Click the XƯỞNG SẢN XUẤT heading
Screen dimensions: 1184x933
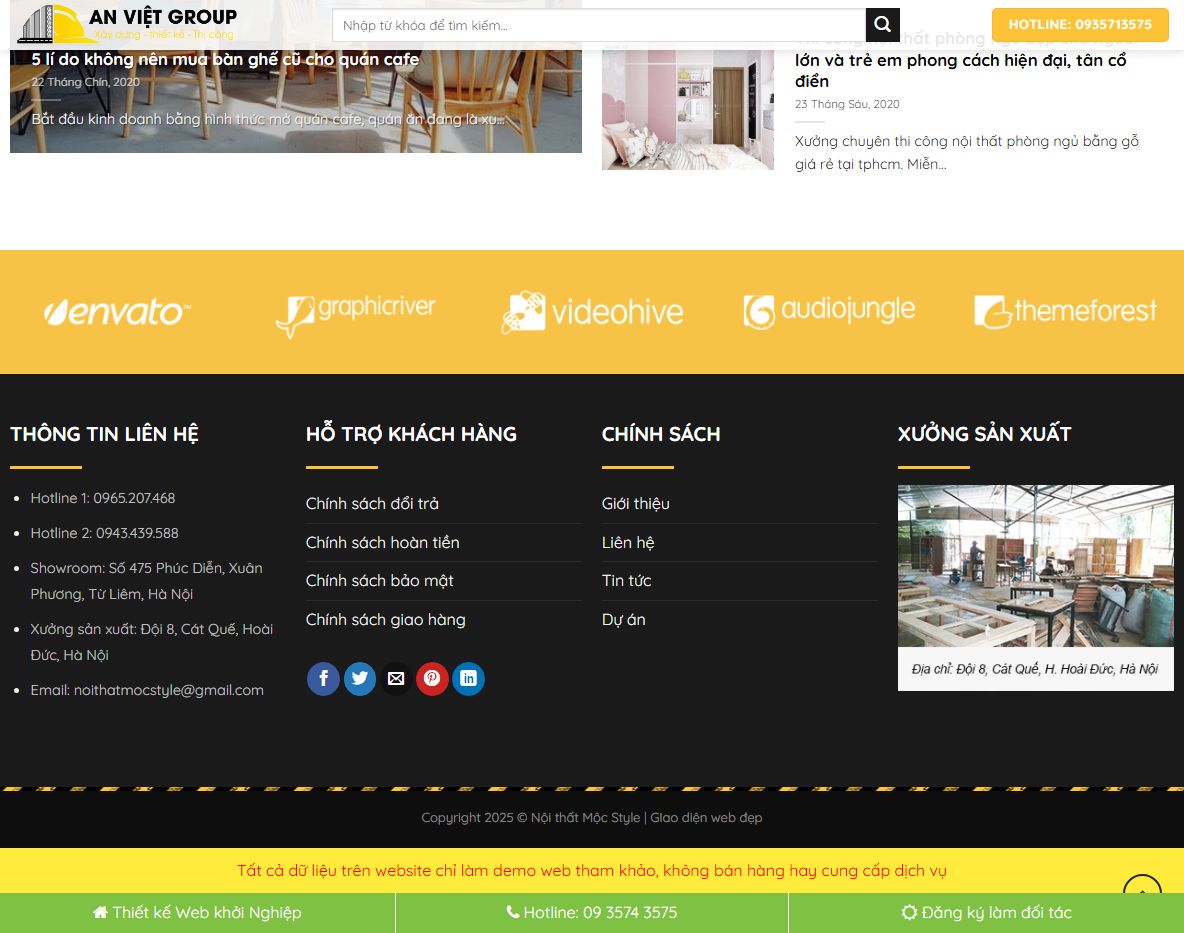[985, 434]
